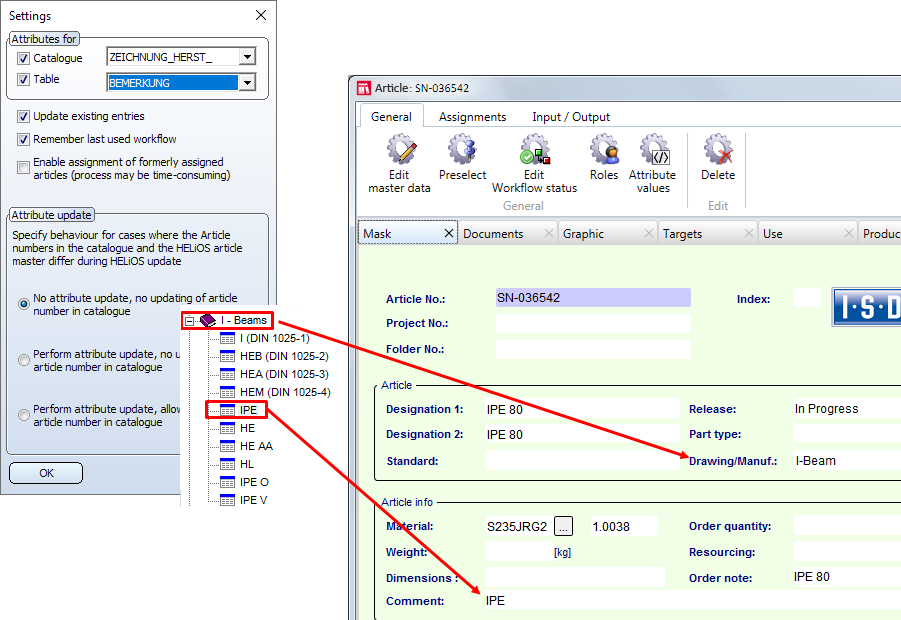
Task: Select the IPE O tree entry
Action: click(254, 482)
